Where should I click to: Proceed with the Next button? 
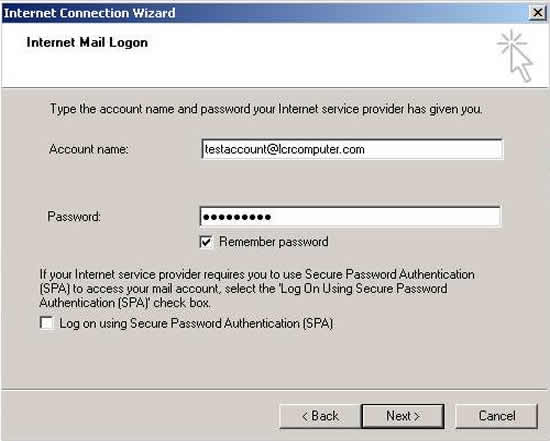click(x=403, y=416)
